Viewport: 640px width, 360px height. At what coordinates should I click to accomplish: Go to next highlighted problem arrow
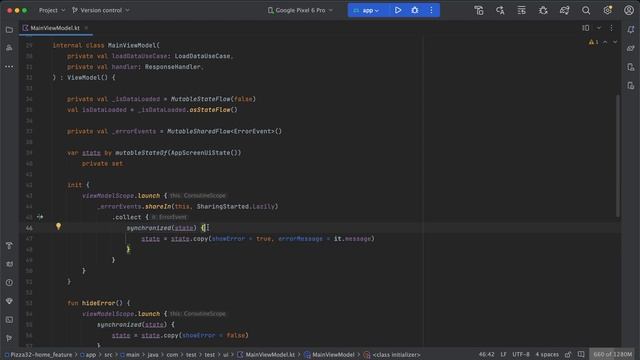[x=615, y=42]
